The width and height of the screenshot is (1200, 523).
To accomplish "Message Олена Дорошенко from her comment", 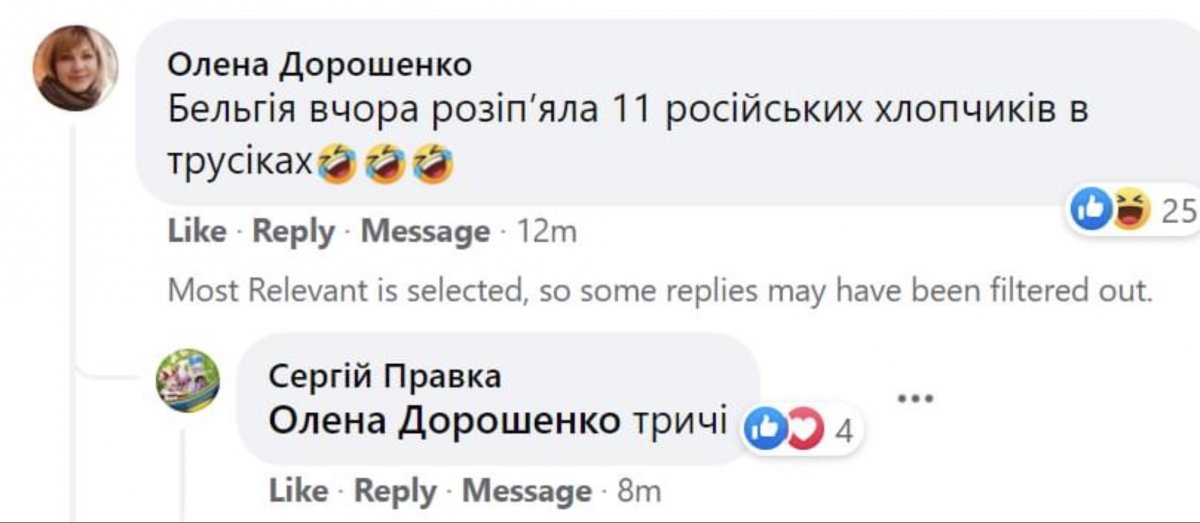I will tap(425, 231).
